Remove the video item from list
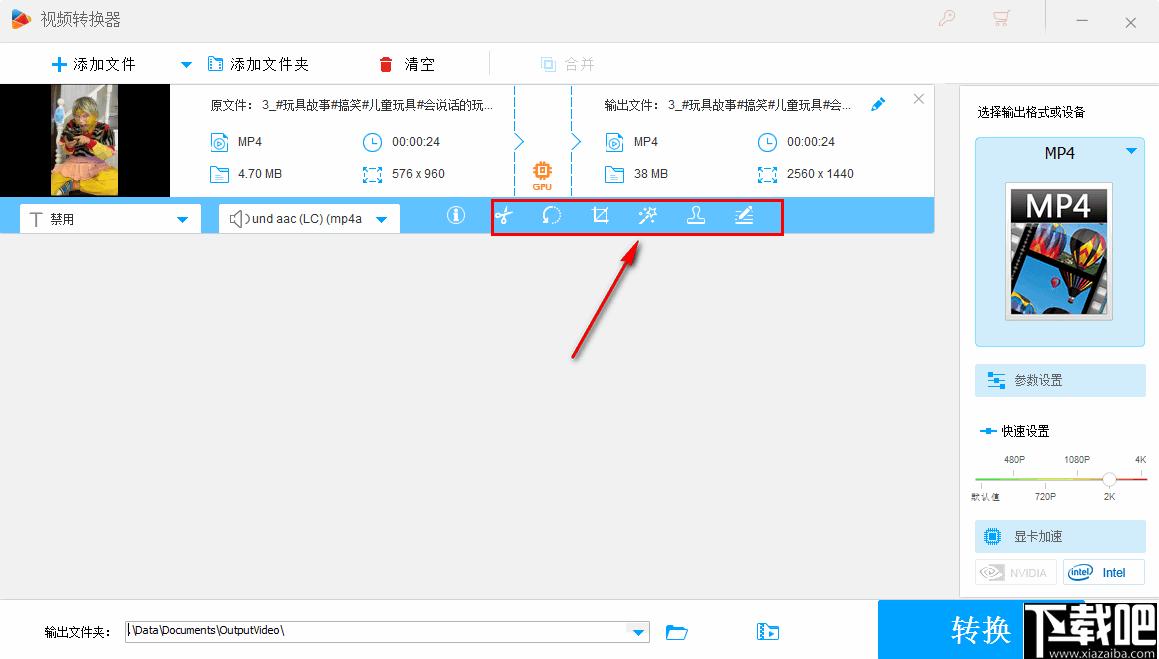This screenshot has width=1159, height=659. (919, 99)
